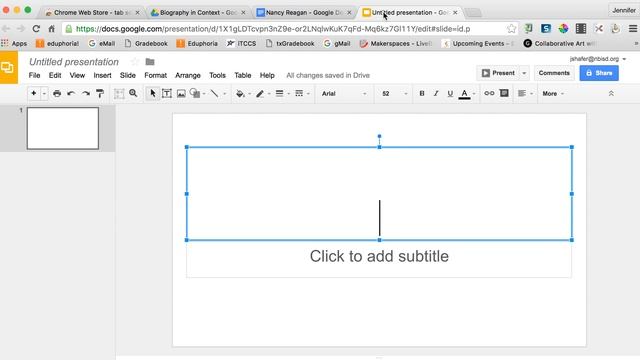
Task: Click the Insert comment icon
Action: (x=504, y=93)
